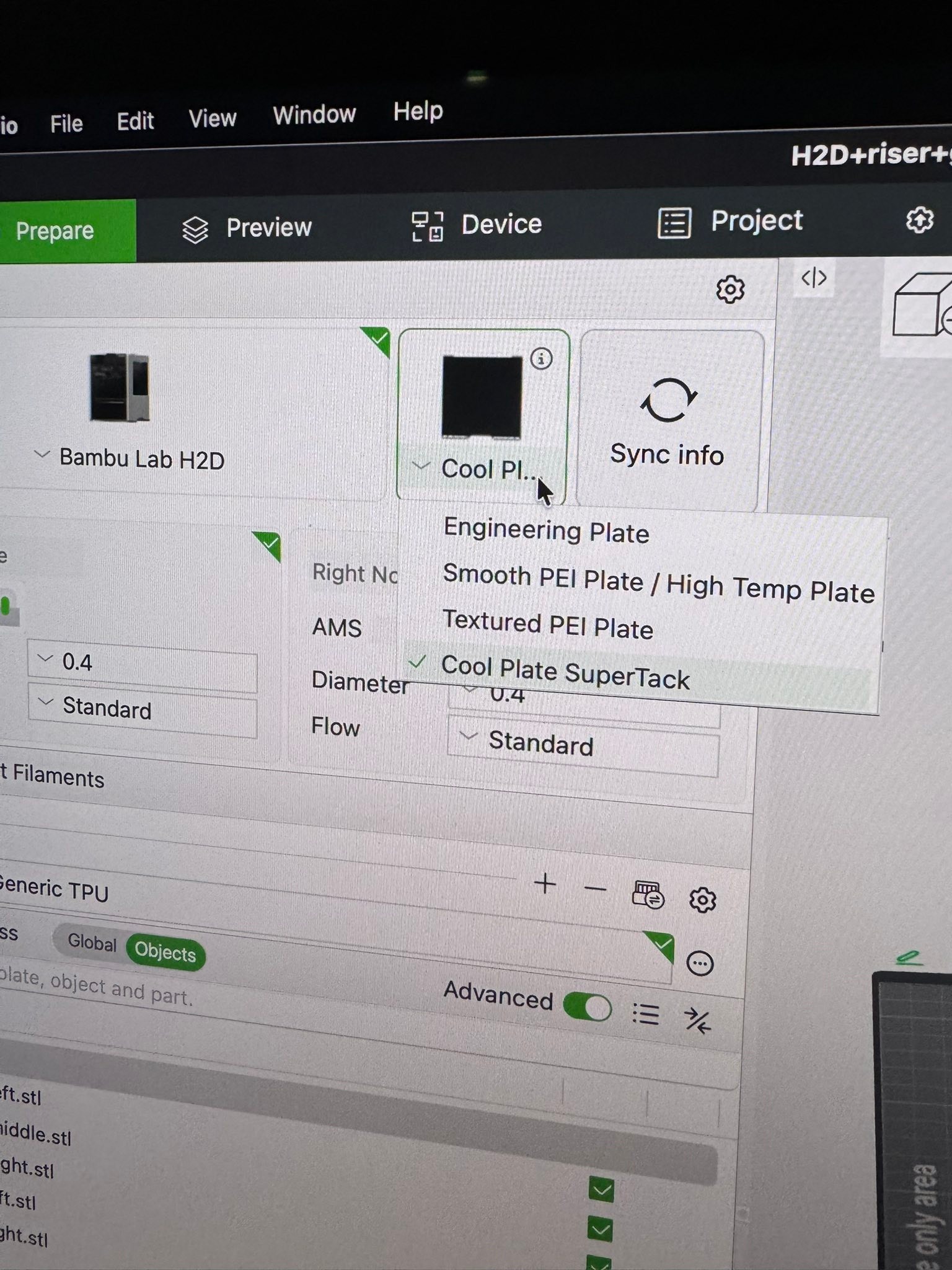This screenshot has height=1270, width=952.
Task: Add a filament with the plus icon
Action: 545,884
